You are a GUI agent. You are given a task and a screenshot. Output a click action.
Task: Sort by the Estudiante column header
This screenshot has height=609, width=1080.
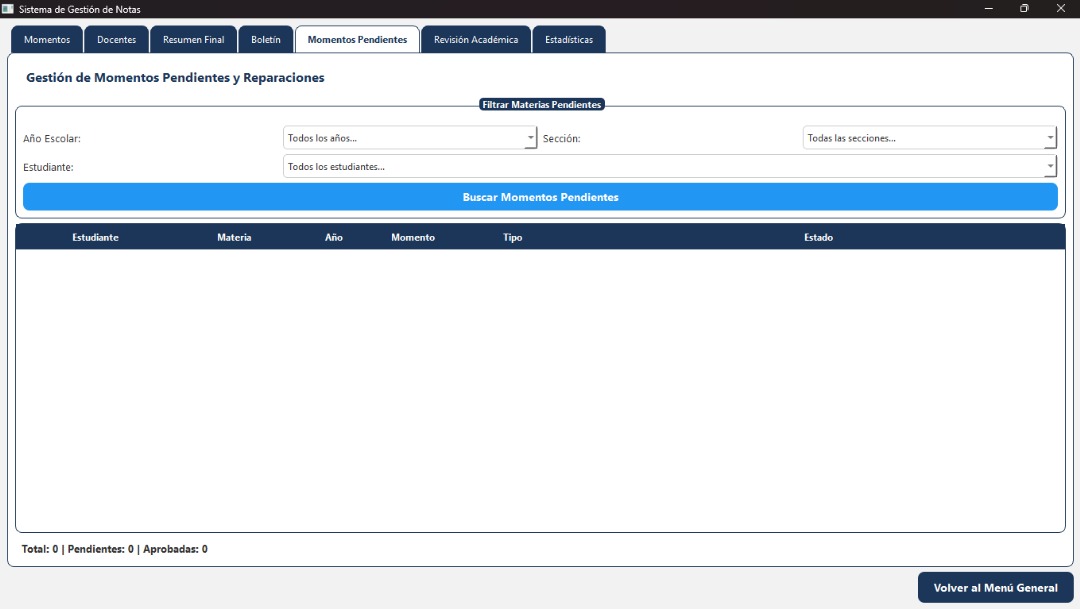pos(95,238)
